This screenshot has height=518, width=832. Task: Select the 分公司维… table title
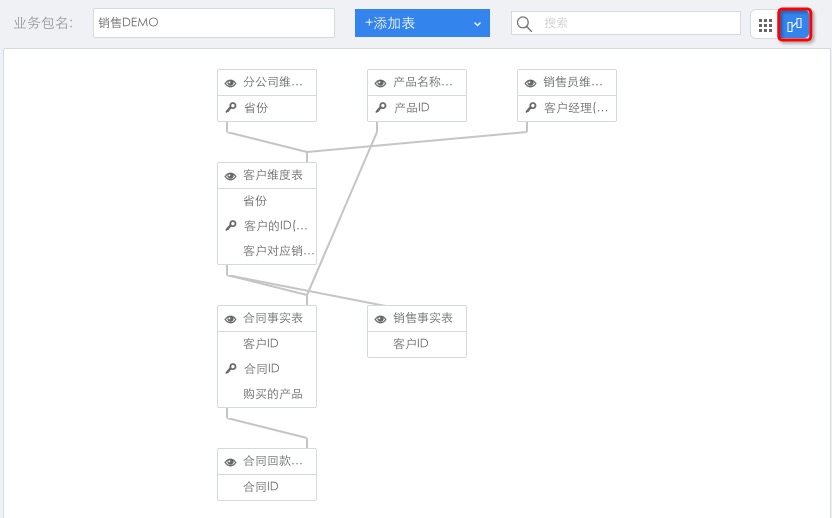click(x=273, y=82)
